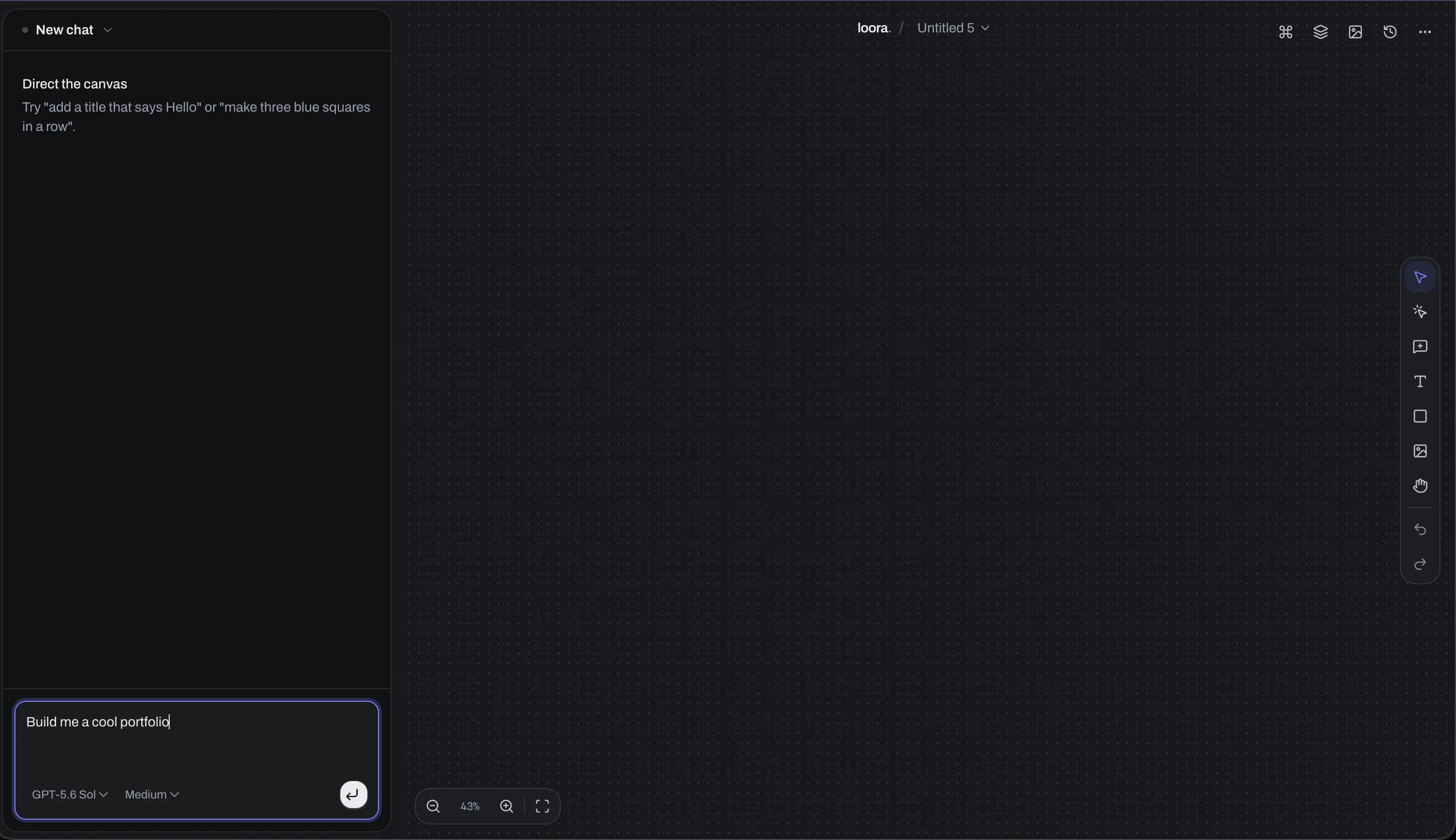1456x840 pixels.
Task: Open the more options ellipsis menu
Action: pyautogui.click(x=1425, y=32)
